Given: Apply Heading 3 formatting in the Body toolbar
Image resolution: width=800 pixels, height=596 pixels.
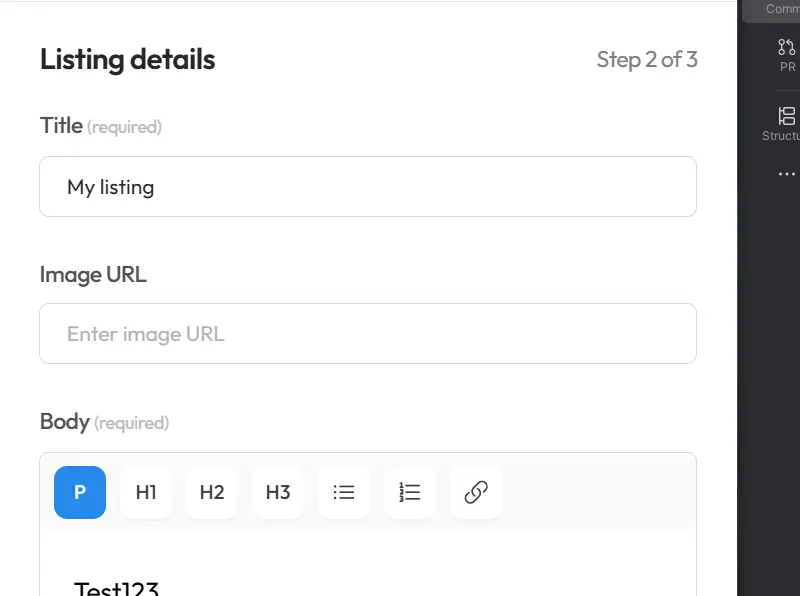Looking at the screenshot, I should tap(277, 492).
